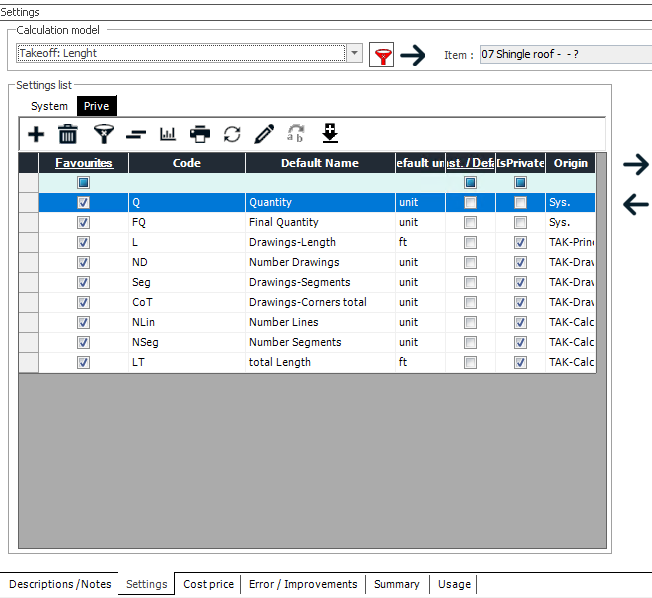The width and height of the screenshot is (652, 598).
Task: Switch to the Cost price tab
Action: [x=208, y=584]
